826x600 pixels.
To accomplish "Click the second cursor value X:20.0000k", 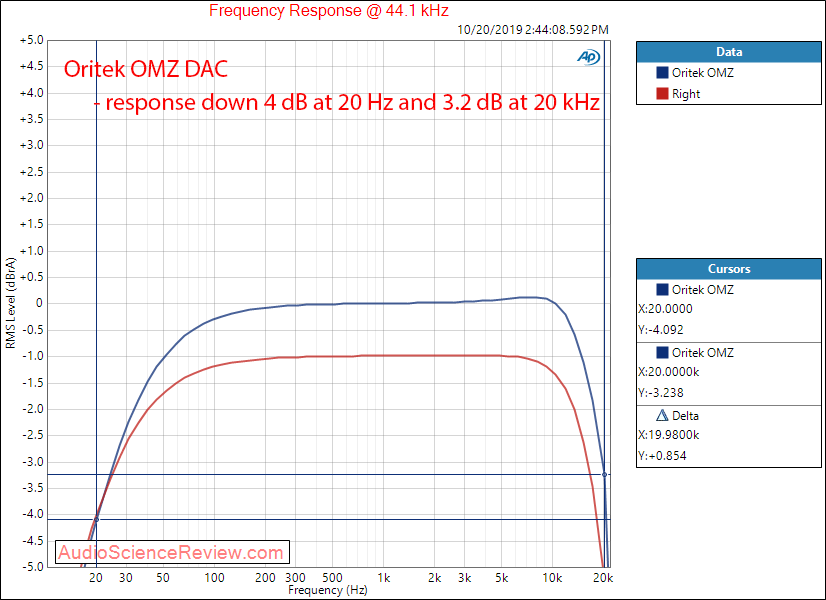I will [668, 372].
